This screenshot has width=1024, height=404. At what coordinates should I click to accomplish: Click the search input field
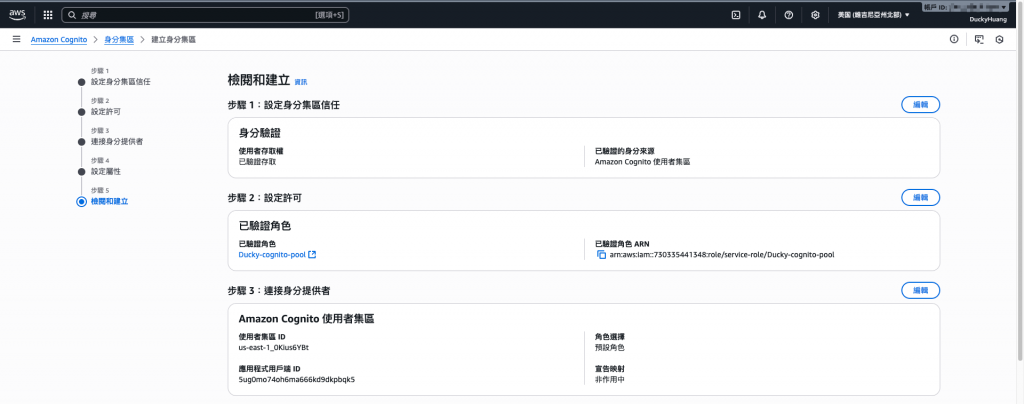pyautogui.click(x=205, y=14)
